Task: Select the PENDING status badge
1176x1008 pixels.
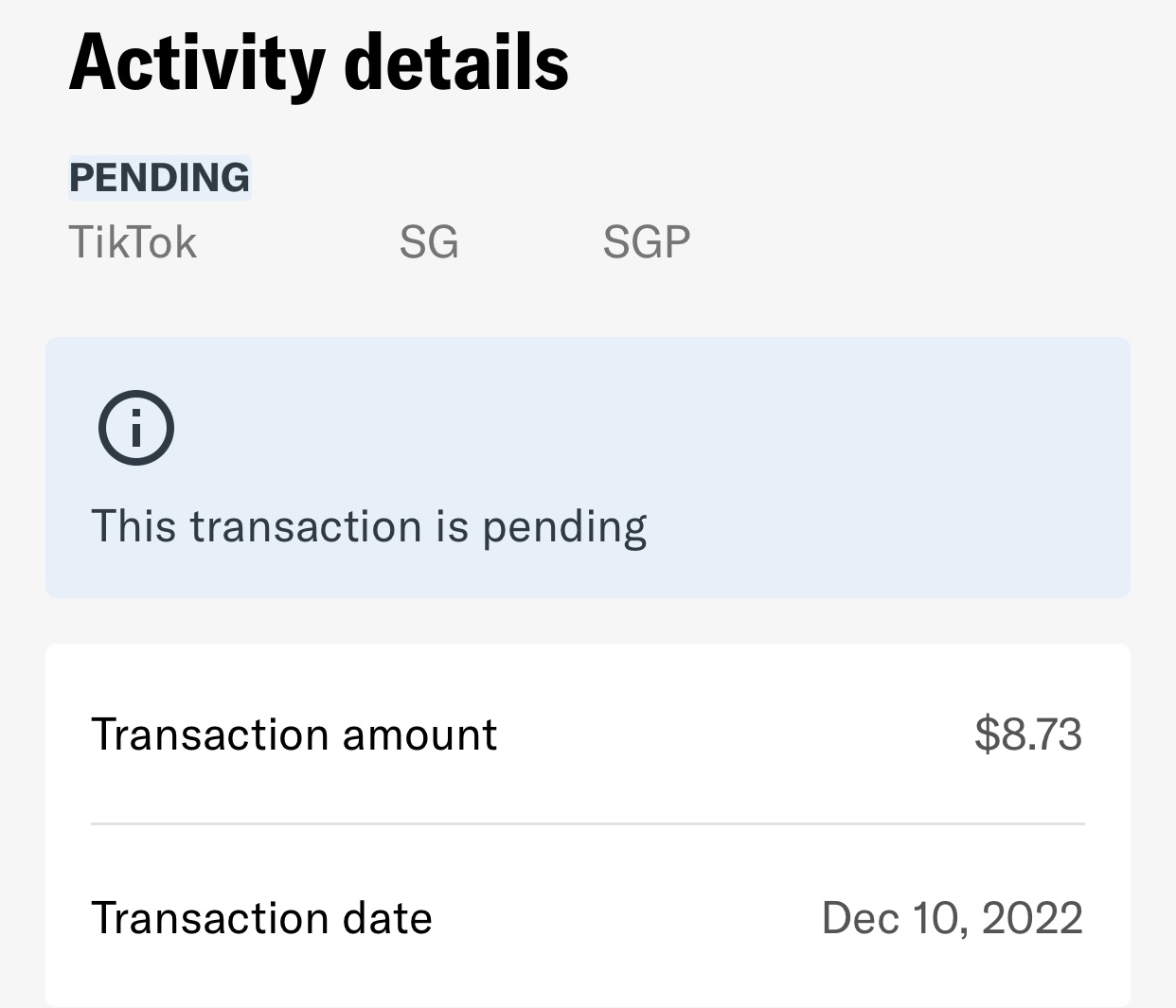Action: coord(159,178)
